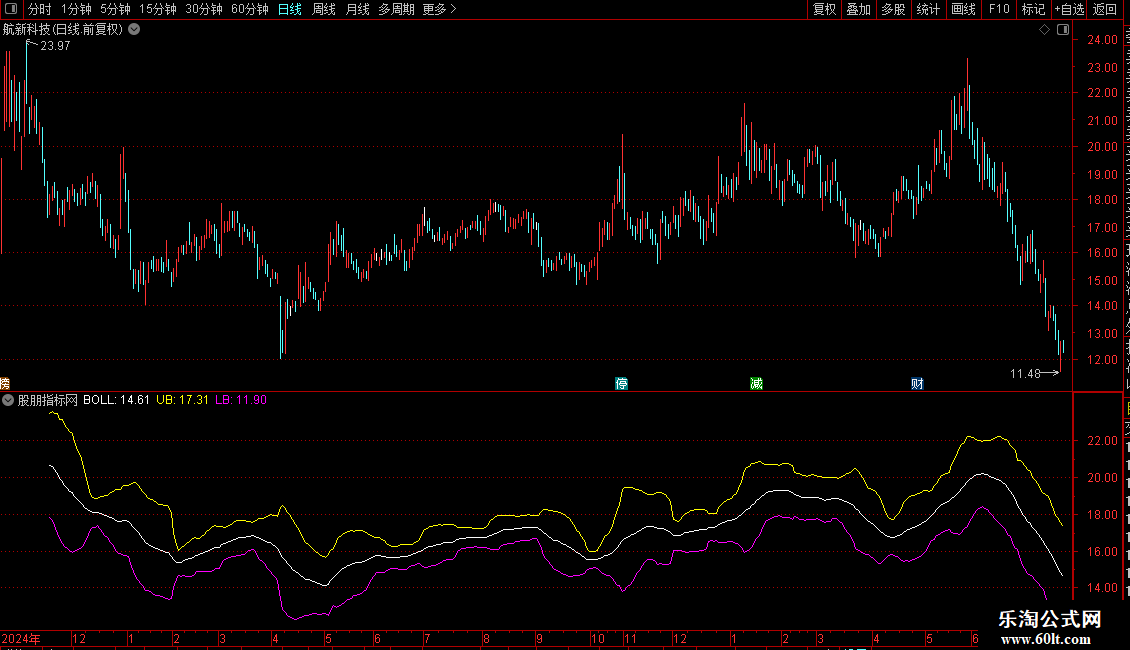The image size is (1130, 650).
Task: Click the 复权 button
Action: pyautogui.click(x=824, y=9)
